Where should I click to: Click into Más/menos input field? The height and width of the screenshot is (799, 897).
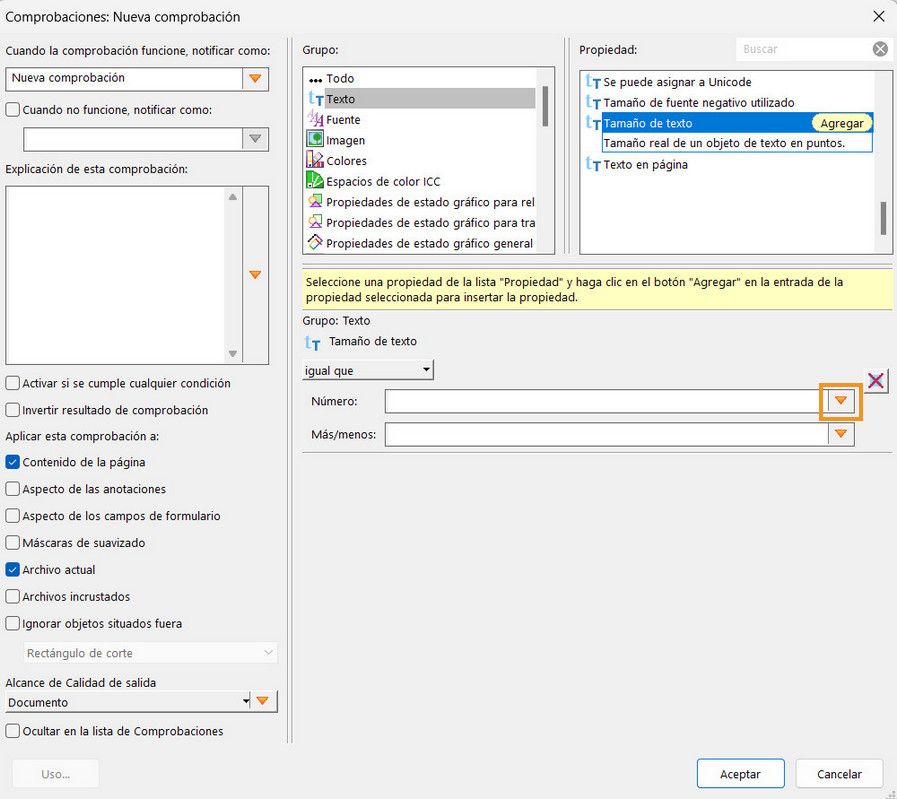606,434
